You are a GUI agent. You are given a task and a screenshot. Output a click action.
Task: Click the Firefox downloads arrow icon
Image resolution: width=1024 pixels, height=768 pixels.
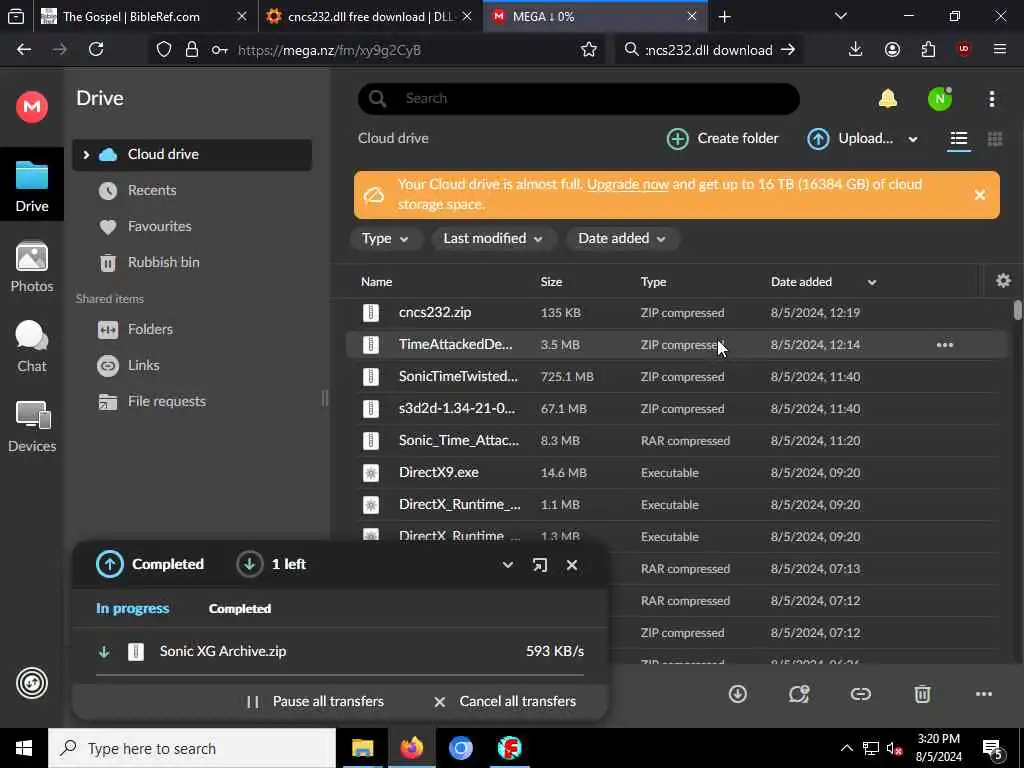pyautogui.click(x=855, y=50)
